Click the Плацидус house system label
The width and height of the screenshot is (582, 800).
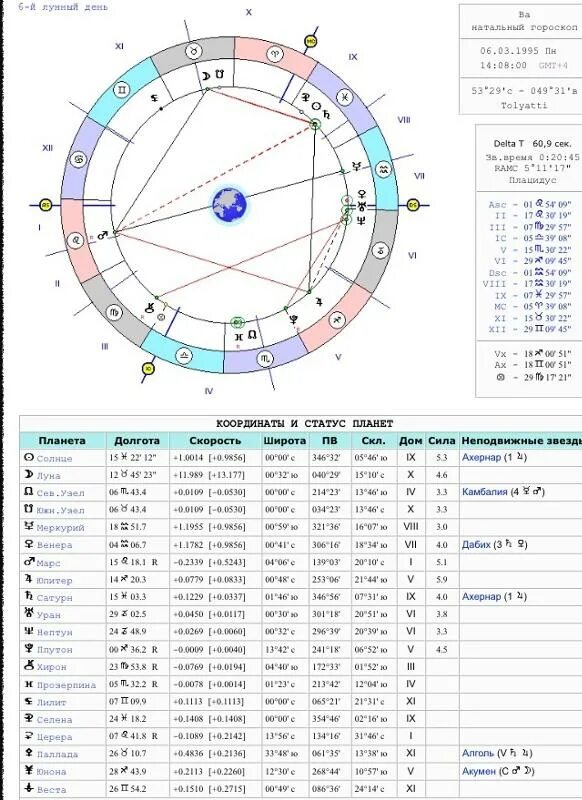coord(532,181)
